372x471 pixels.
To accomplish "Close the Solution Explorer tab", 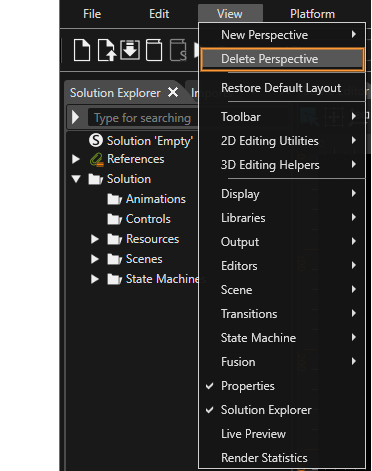I will coord(173,92).
